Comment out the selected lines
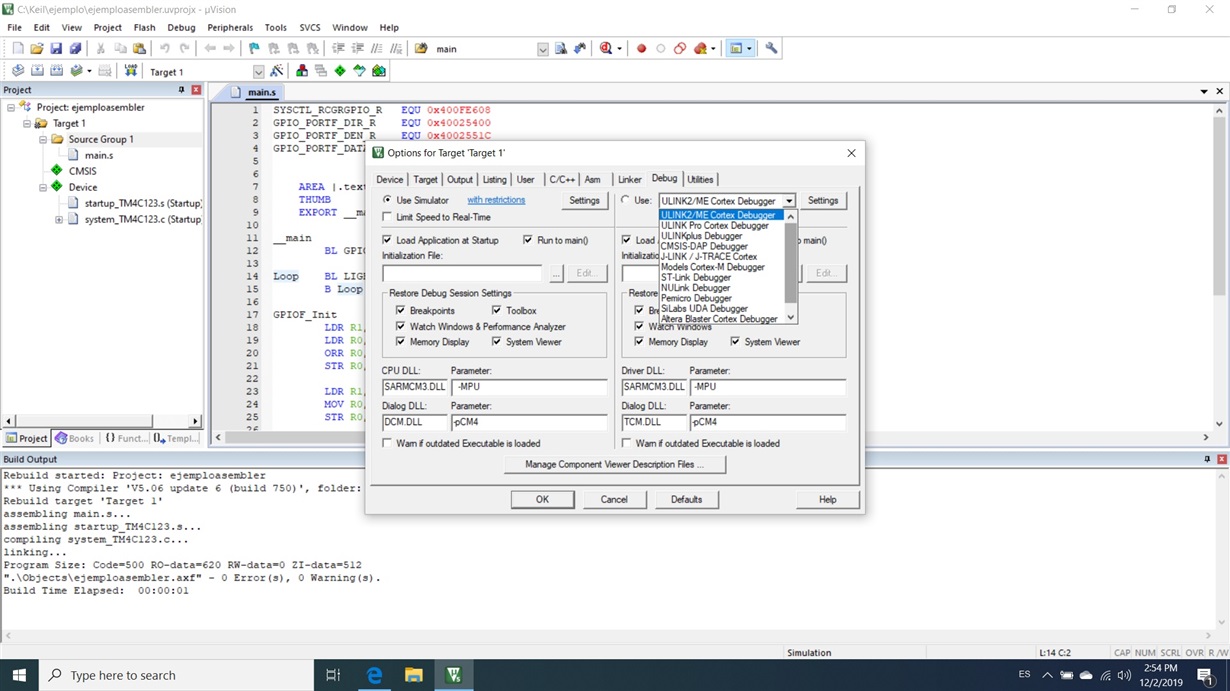Image resolution: width=1230 pixels, height=691 pixels. point(377,48)
